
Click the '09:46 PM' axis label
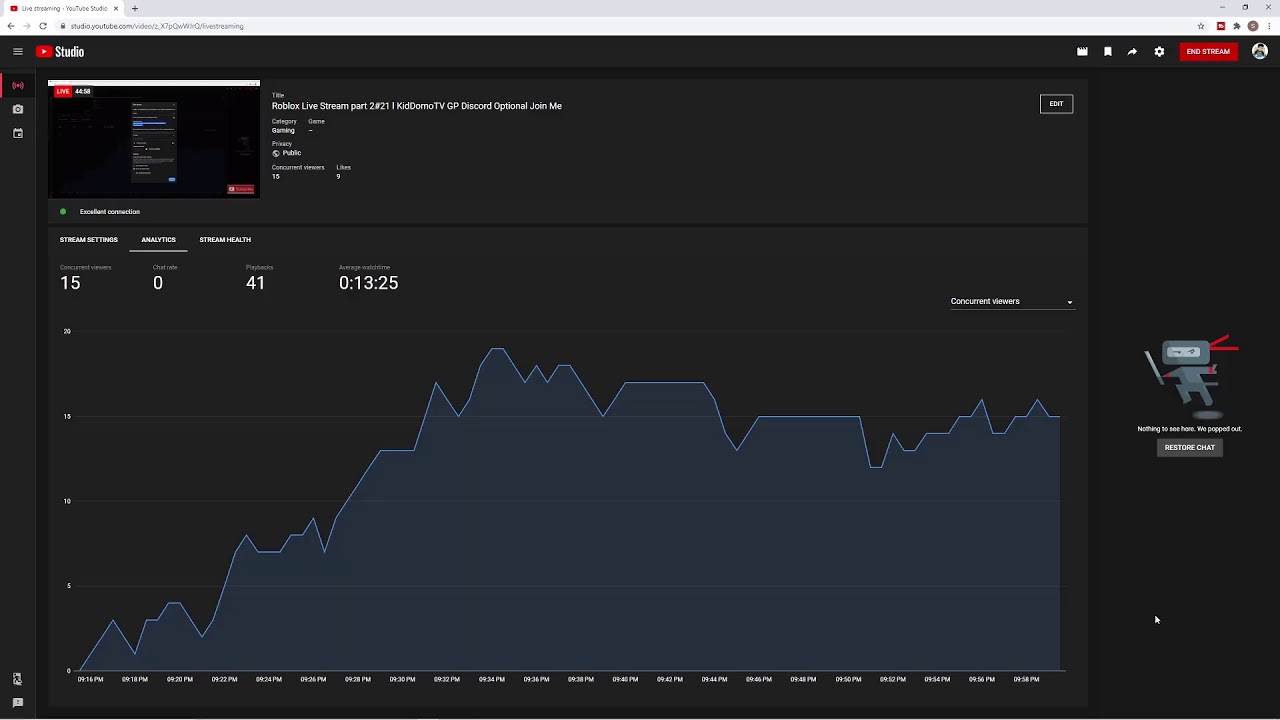tap(759, 680)
